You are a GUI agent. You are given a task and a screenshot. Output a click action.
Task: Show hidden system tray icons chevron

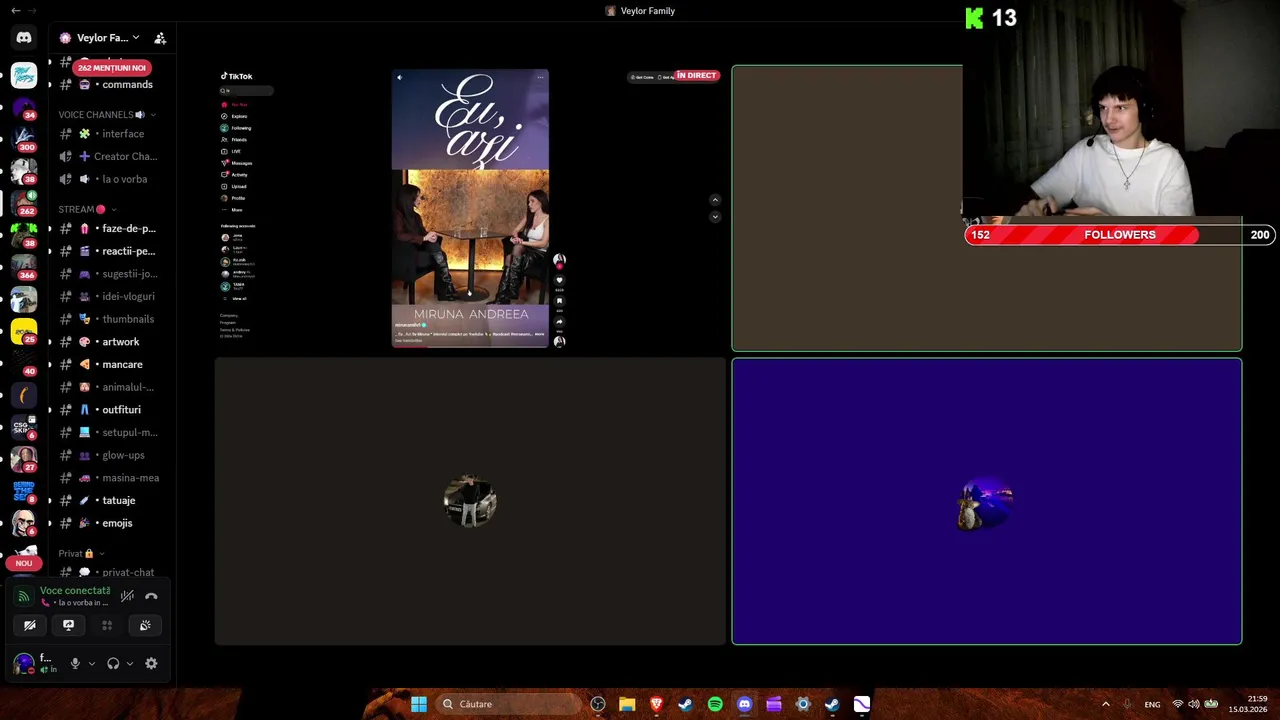(1105, 704)
